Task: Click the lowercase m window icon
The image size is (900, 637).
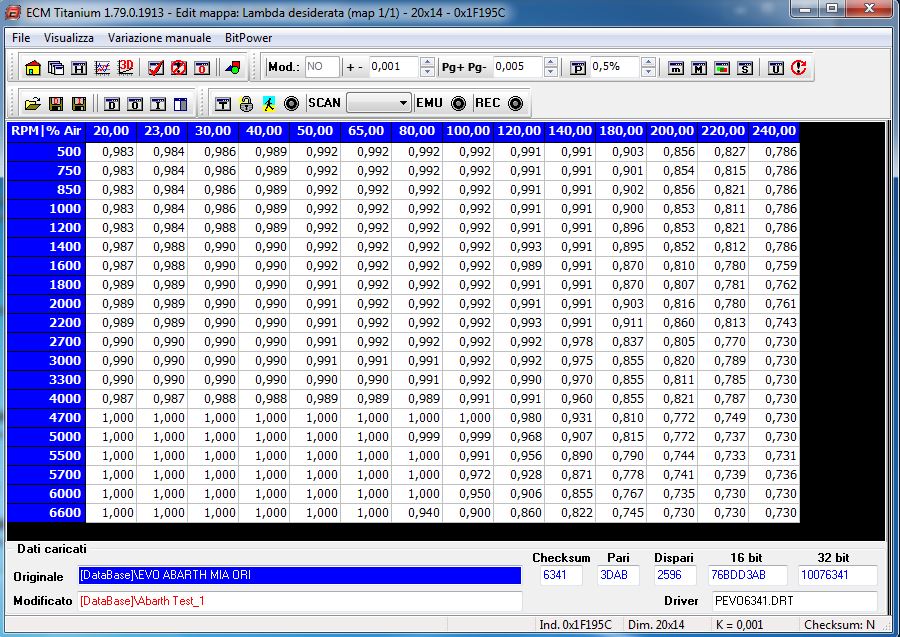Action: (676, 68)
